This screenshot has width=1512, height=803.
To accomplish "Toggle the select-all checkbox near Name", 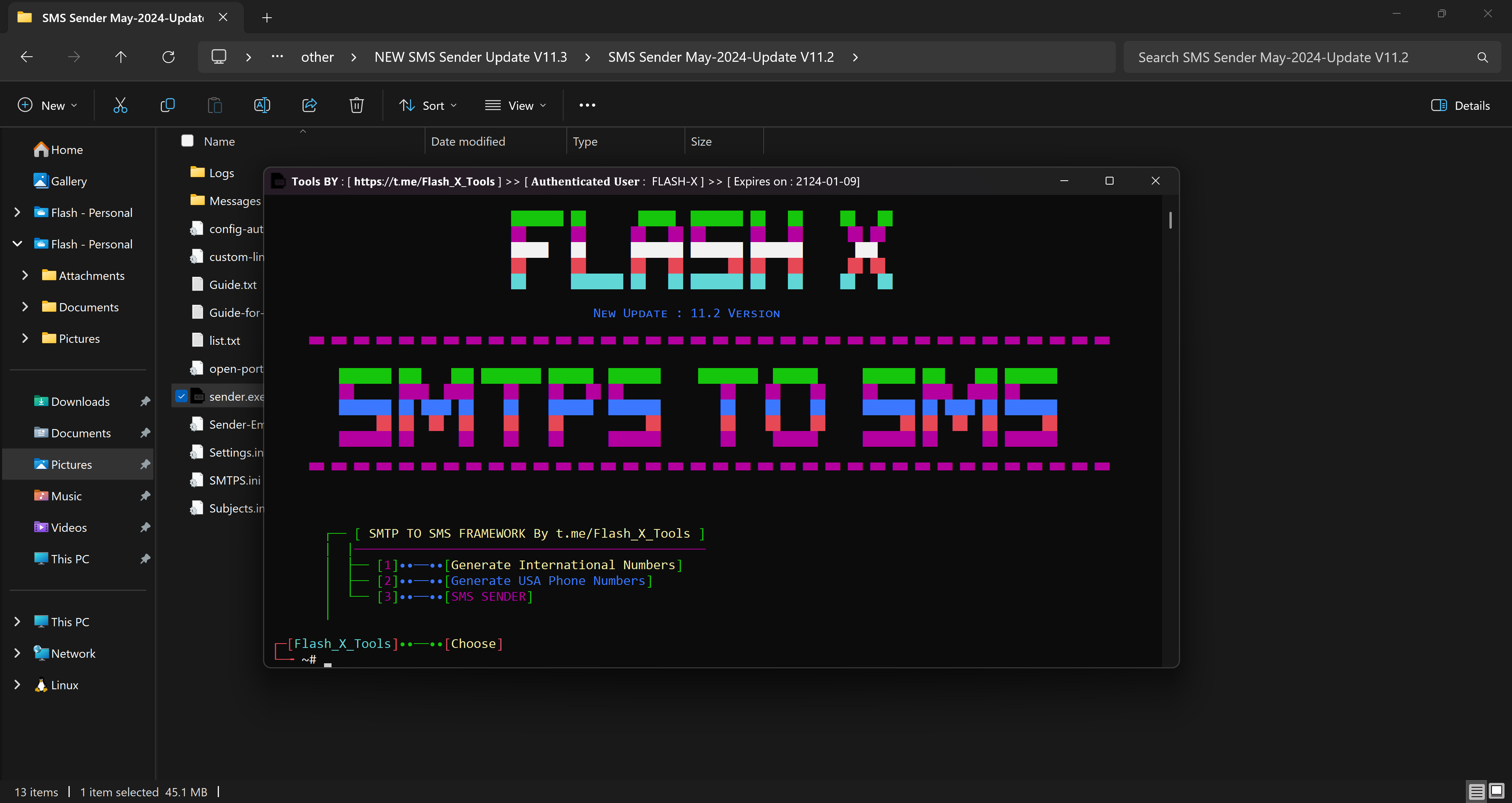I will pyautogui.click(x=187, y=141).
